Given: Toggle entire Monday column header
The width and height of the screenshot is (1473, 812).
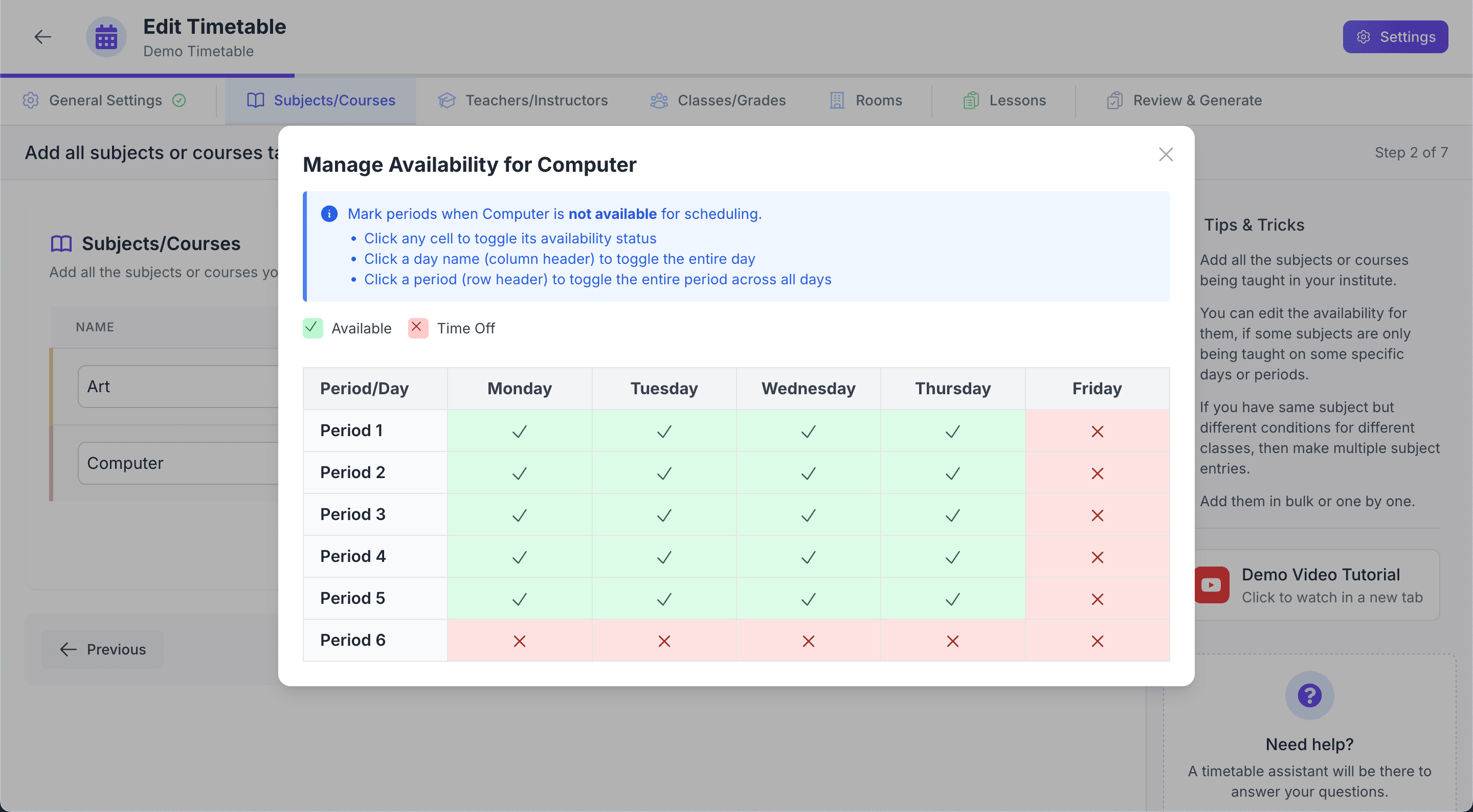Looking at the screenshot, I should 519,388.
